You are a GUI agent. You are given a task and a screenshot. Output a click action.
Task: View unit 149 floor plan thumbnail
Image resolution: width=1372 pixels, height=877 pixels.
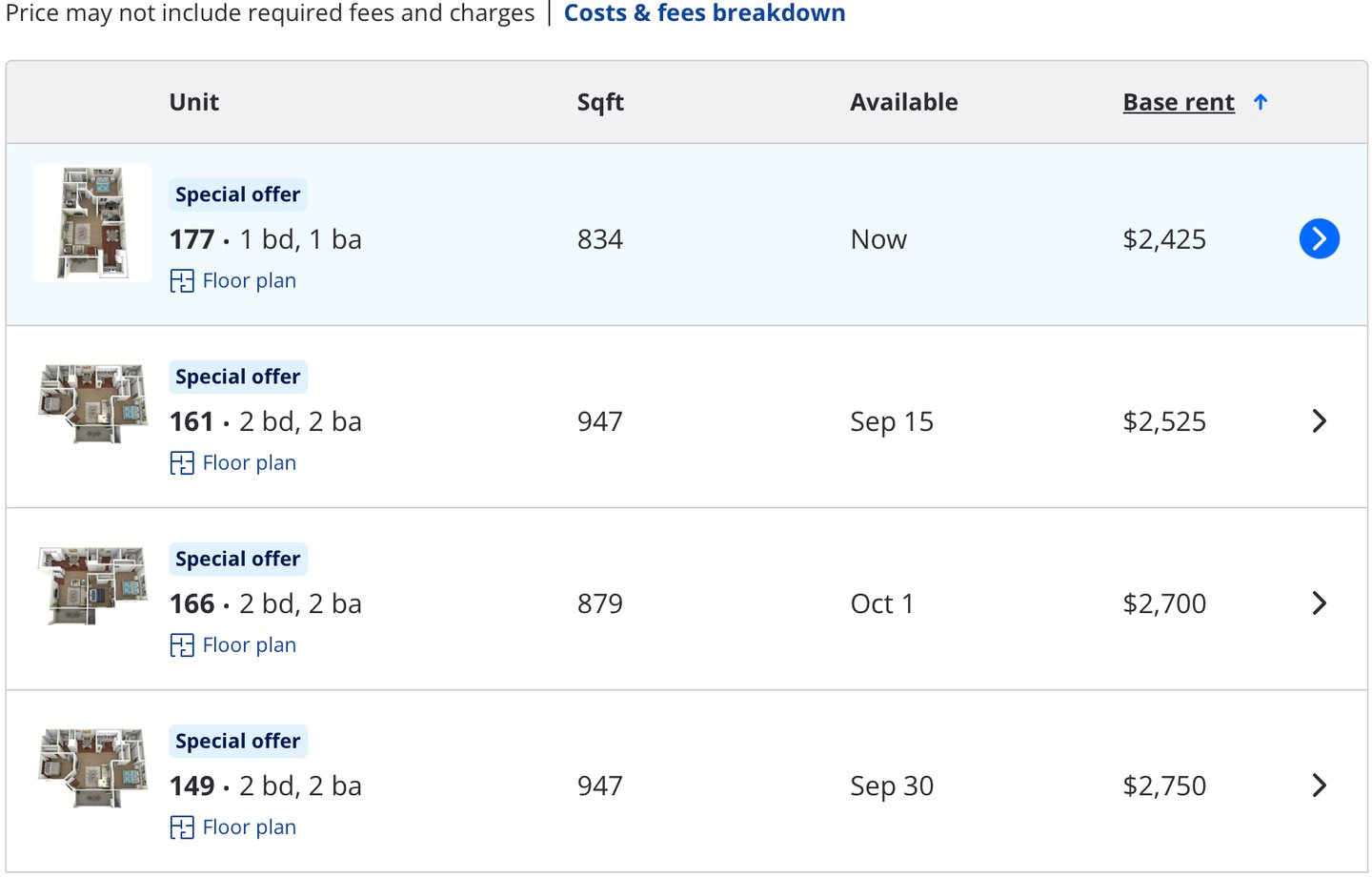tap(92, 767)
